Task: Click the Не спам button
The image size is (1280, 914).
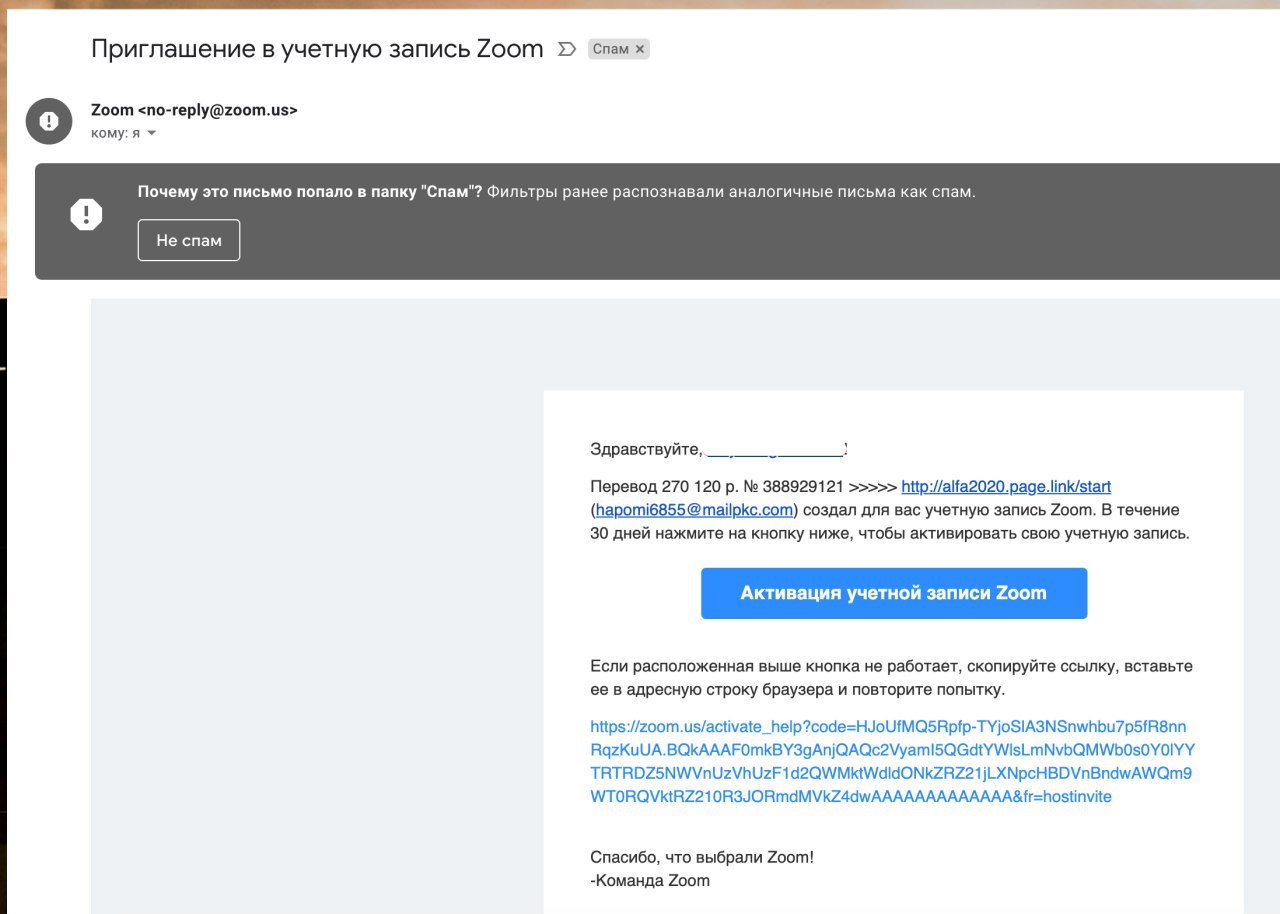Action: 189,240
